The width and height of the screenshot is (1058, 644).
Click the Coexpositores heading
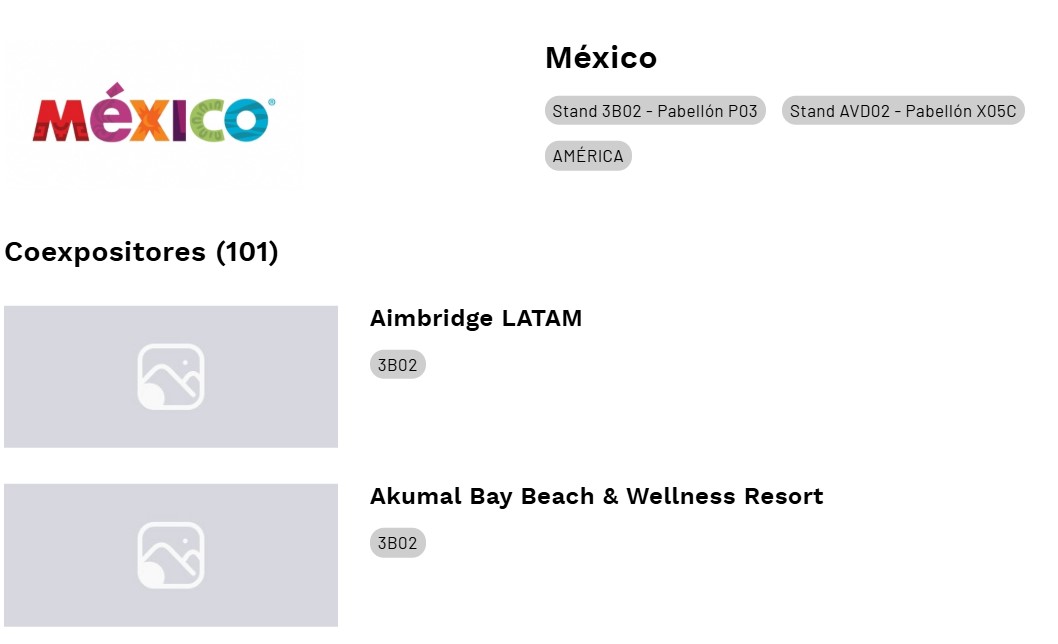[x=107, y=252]
